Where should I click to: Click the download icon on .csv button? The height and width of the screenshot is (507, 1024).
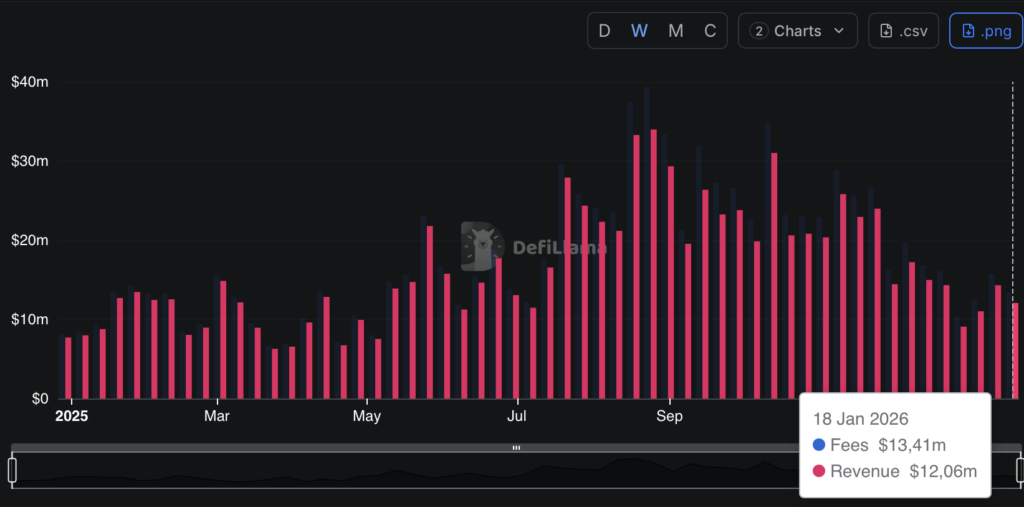coord(886,31)
